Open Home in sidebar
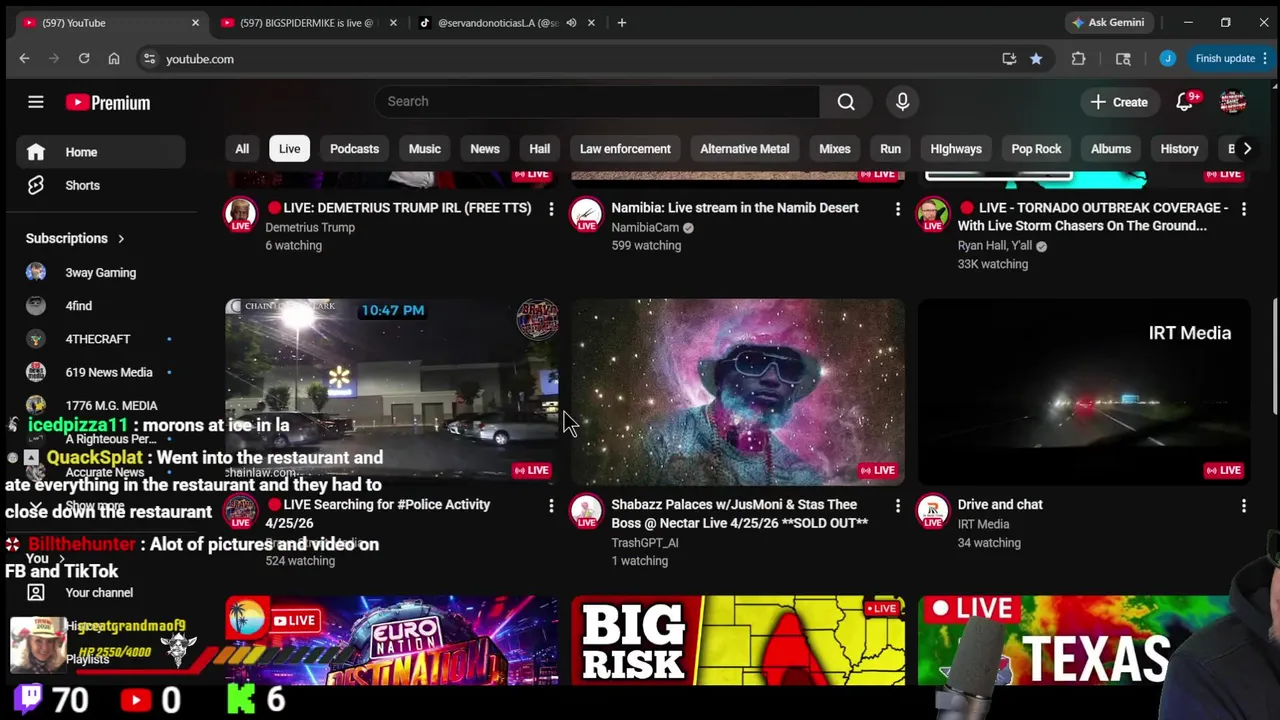 [x=100, y=152]
